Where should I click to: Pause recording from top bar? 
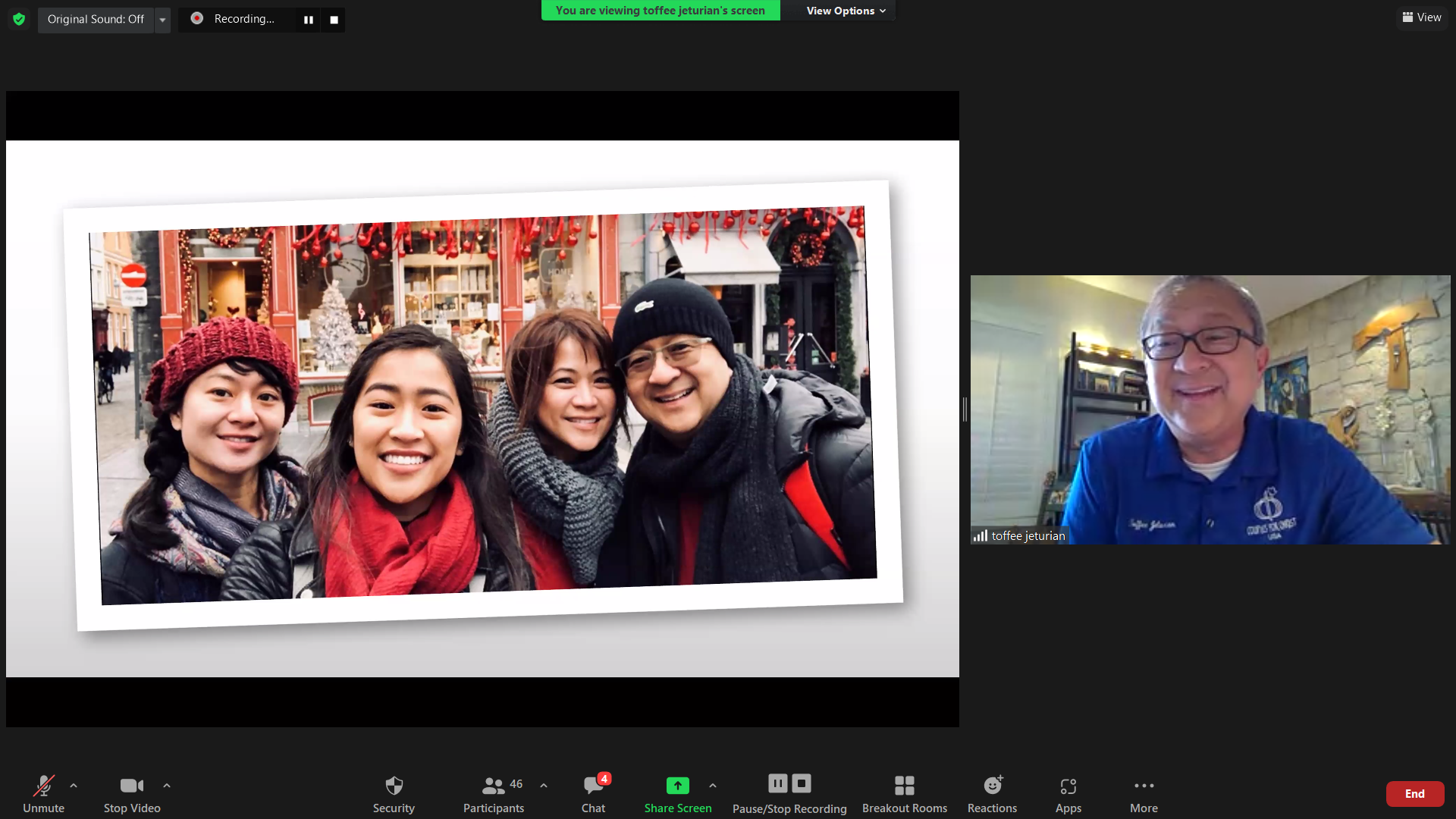[x=309, y=20]
